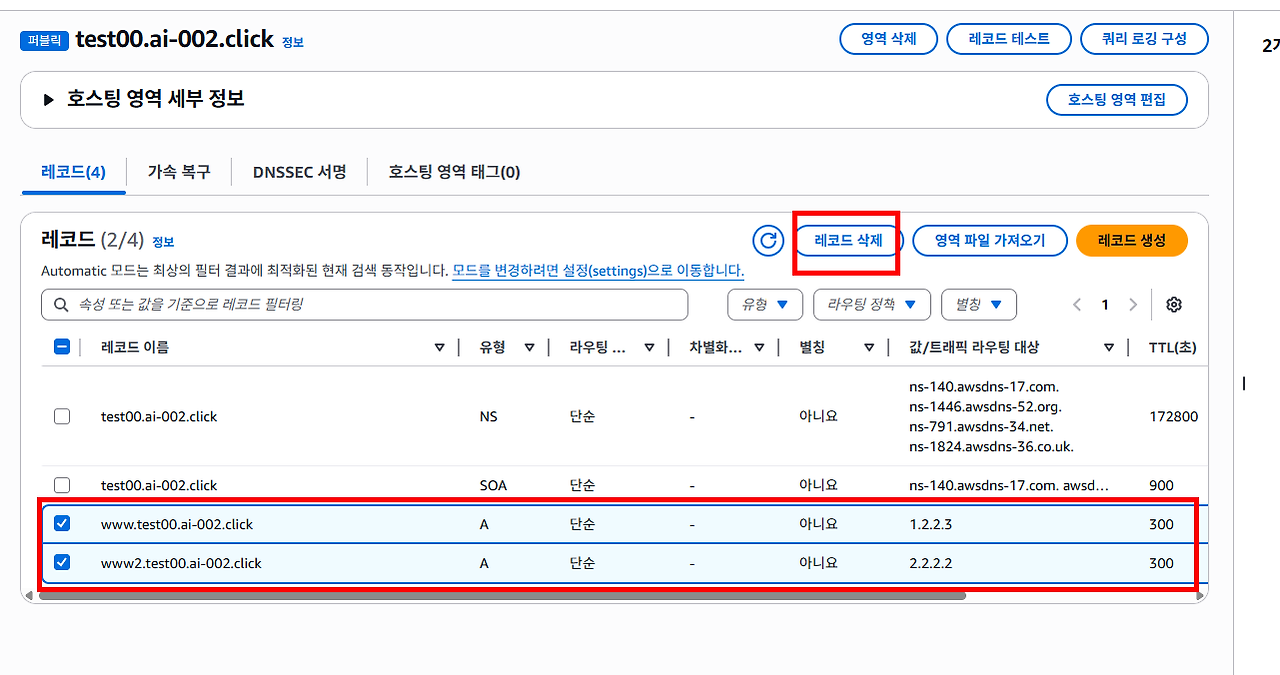This screenshot has height=675, width=1280.
Task: Click 영역 삭제 button
Action: pyautogui.click(x=888, y=39)
